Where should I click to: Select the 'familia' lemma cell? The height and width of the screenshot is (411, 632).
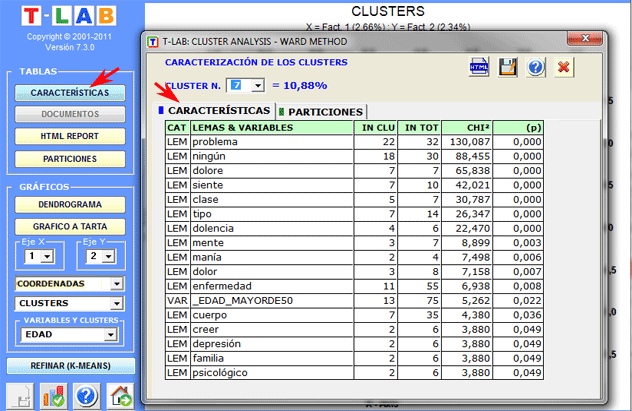(272, 358)
